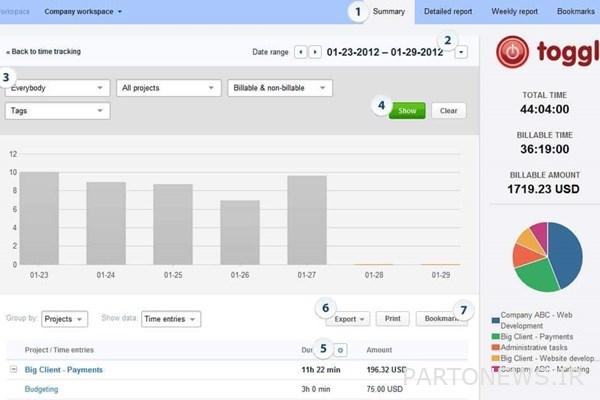This screenshot has height=400, width=600.
Task: Click the duration format settings gear icon
Action: (340, 350)
